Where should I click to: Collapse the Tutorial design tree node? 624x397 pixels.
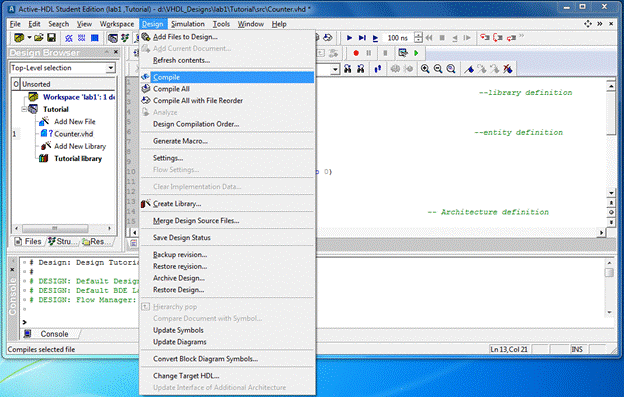[24, 109]
